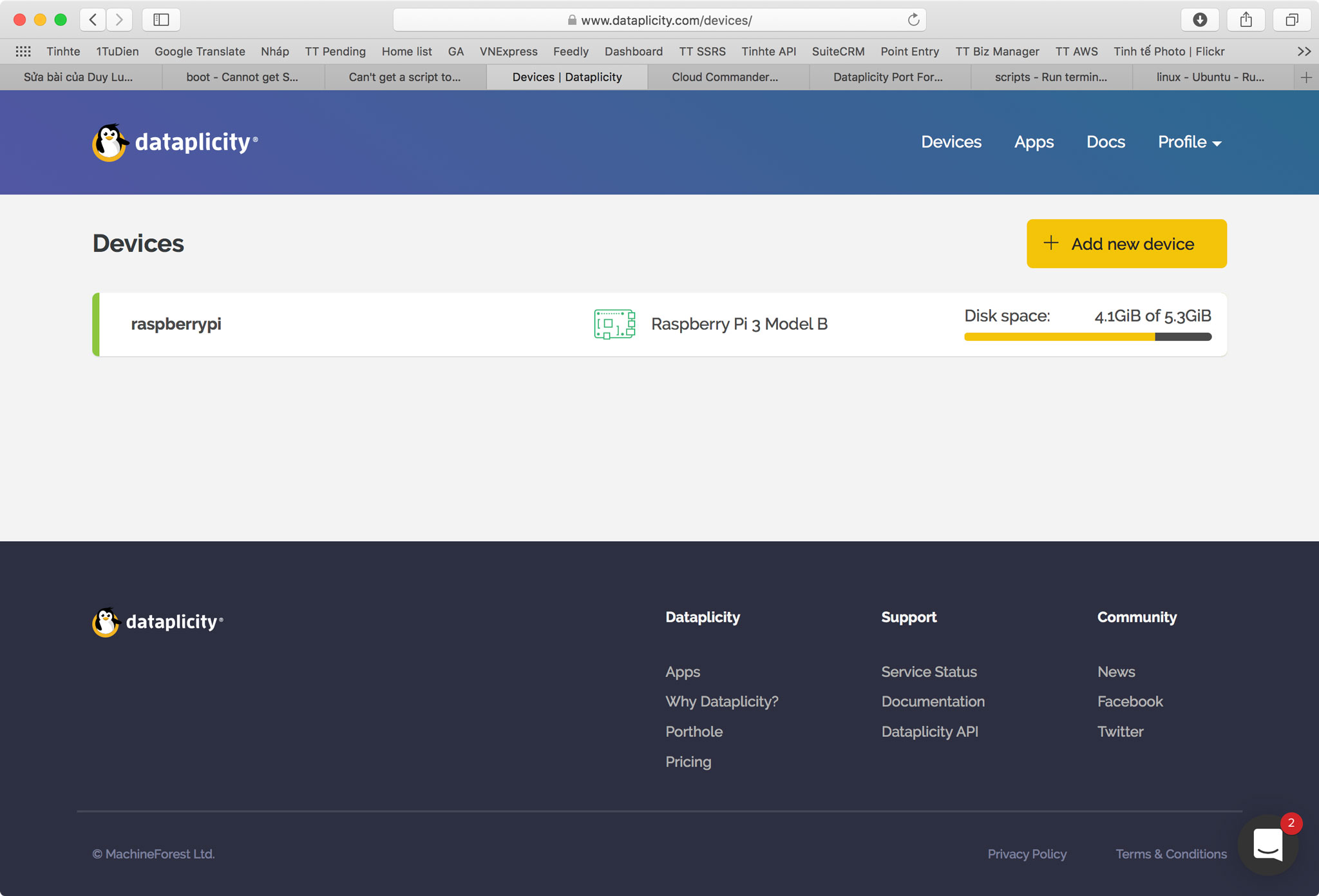Click the dataplicity penguin logo in the header
1319x896 pixels.
pos(175,142)
